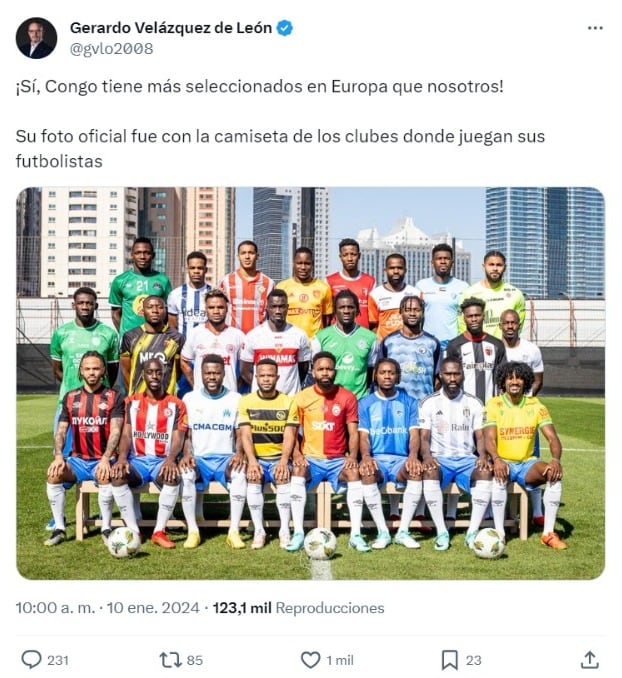Open Gerardo Velázquez de León profile name
Viewport: 622px width, 678px height.
pyautogui.click(x=171, y=28)
